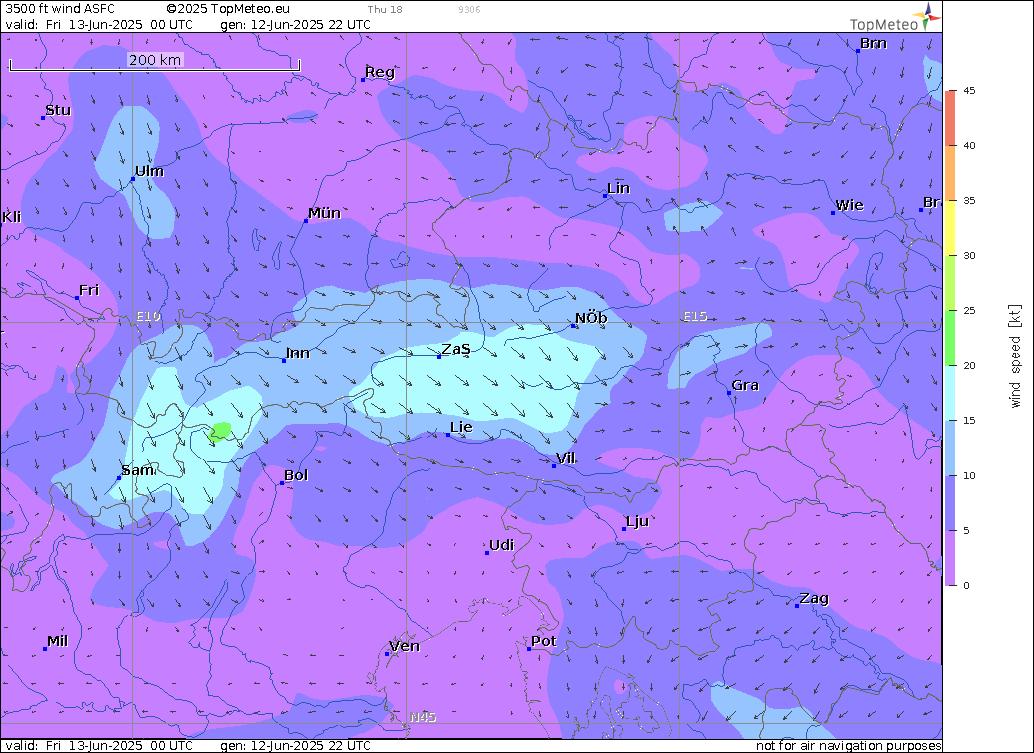The image size is (1034, 753).
Task: Click the "Mil" city label
Action: pyautogui.click(x=57, y=641)
